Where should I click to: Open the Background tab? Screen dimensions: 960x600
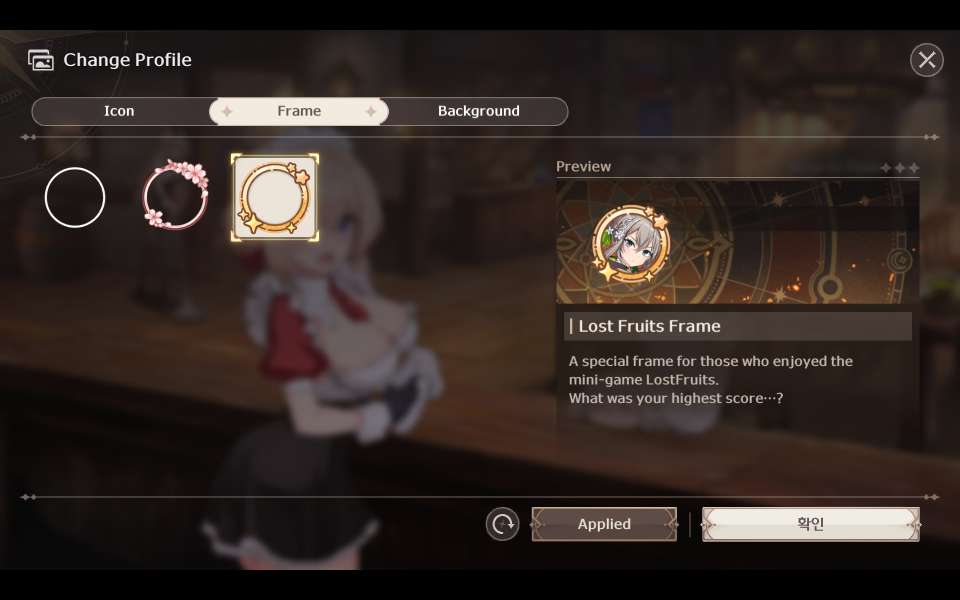tap(478, 111)
